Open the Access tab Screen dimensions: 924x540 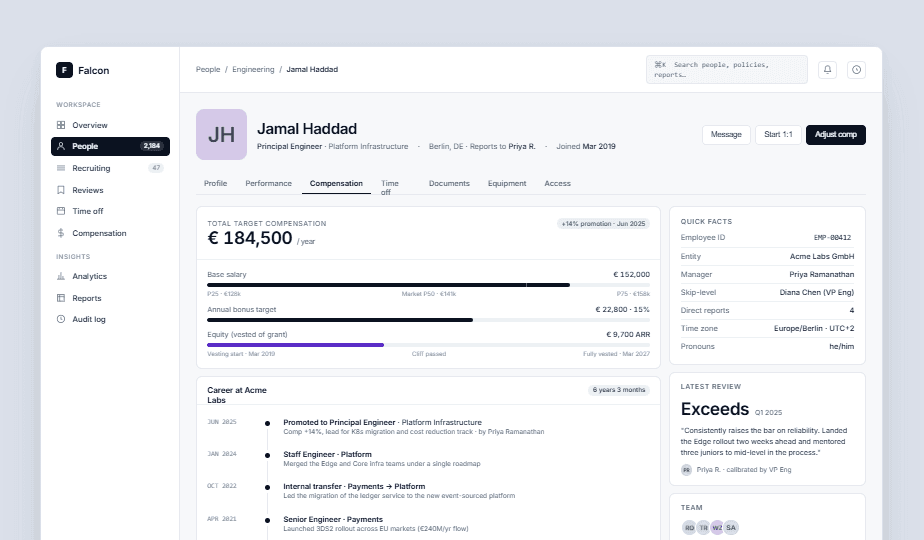point(557,183)
